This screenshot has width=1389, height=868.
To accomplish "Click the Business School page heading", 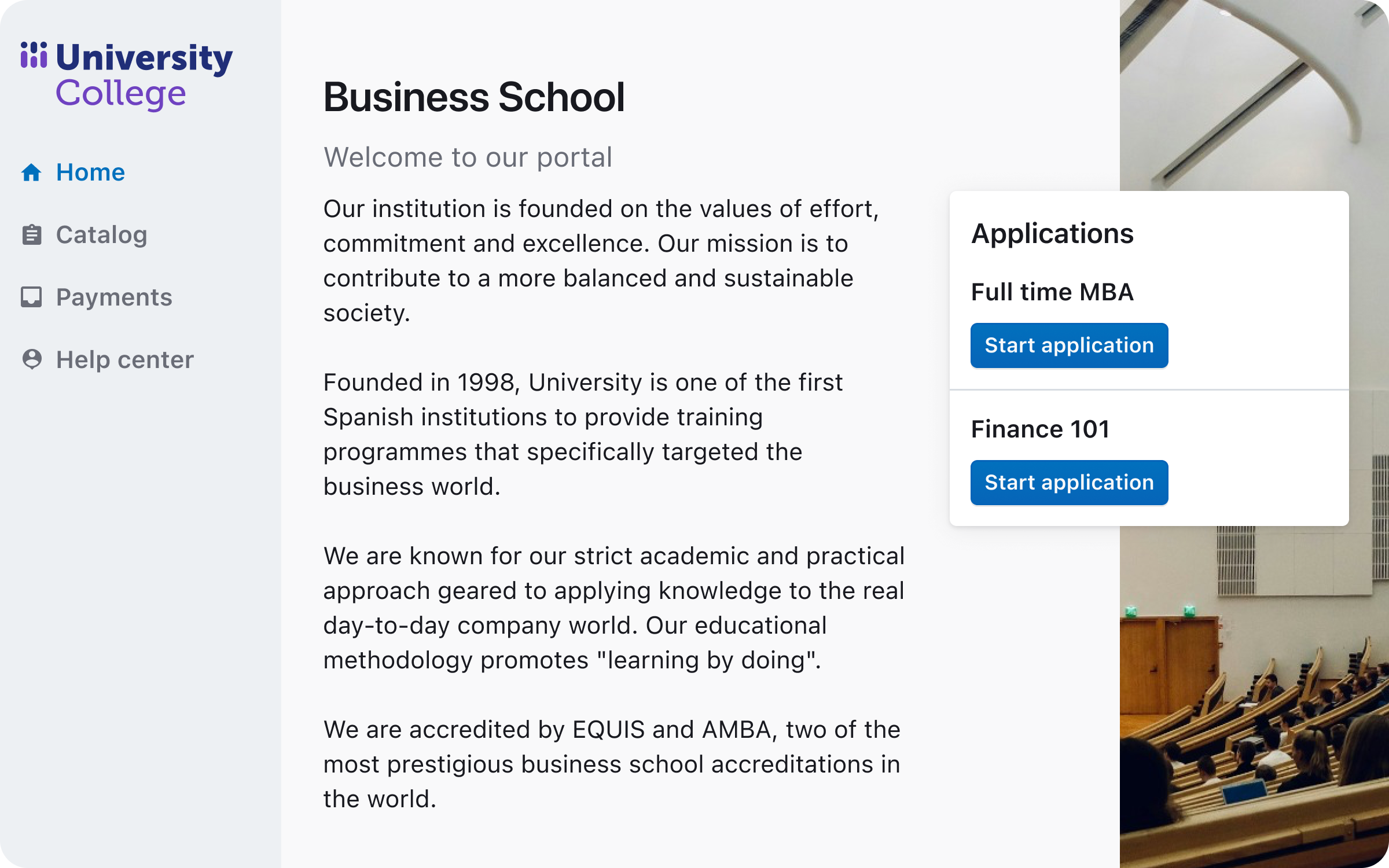I will [474, 97].
